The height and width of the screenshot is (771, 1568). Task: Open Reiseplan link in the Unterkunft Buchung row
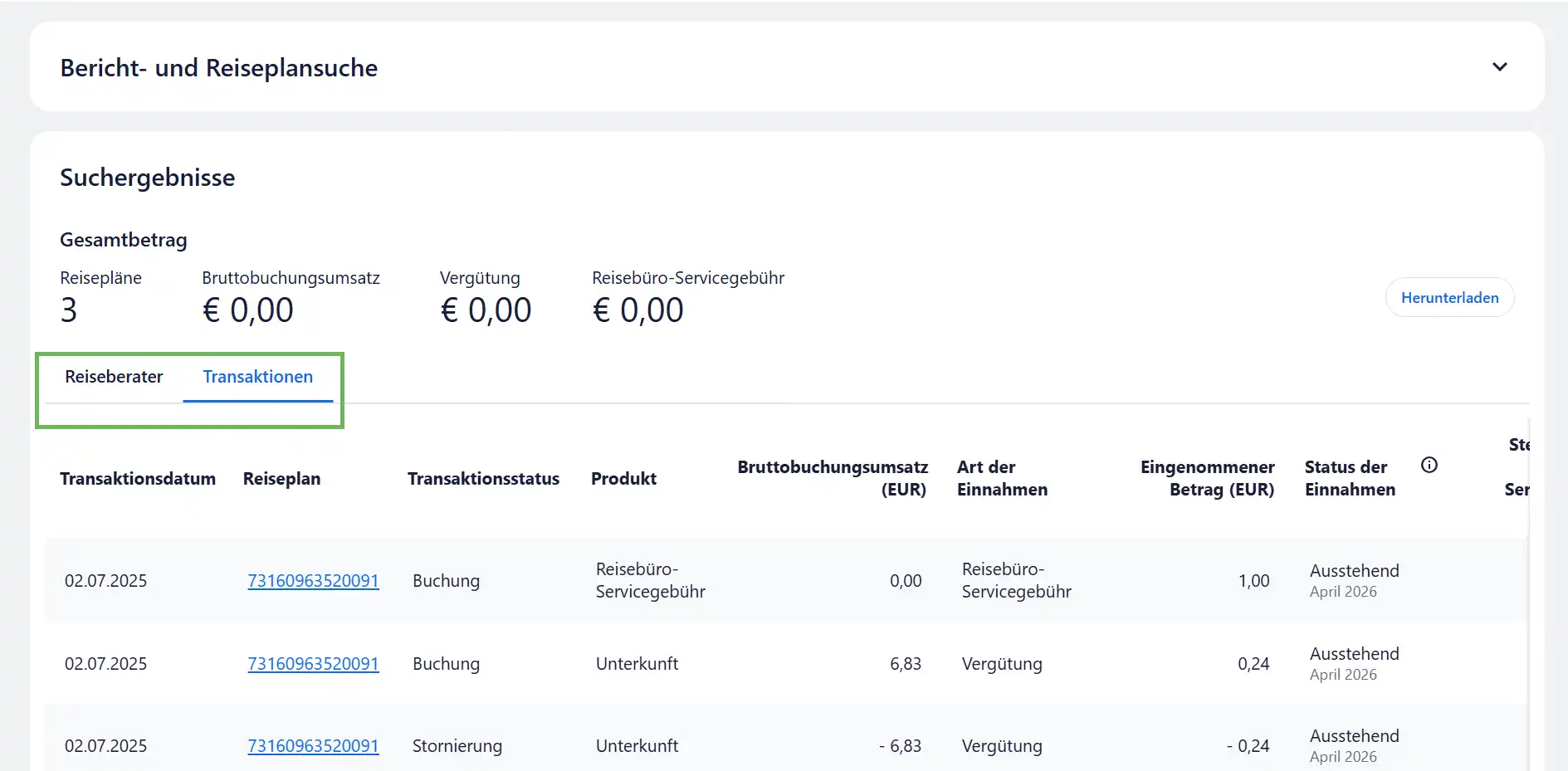click(x=313, y=664)
